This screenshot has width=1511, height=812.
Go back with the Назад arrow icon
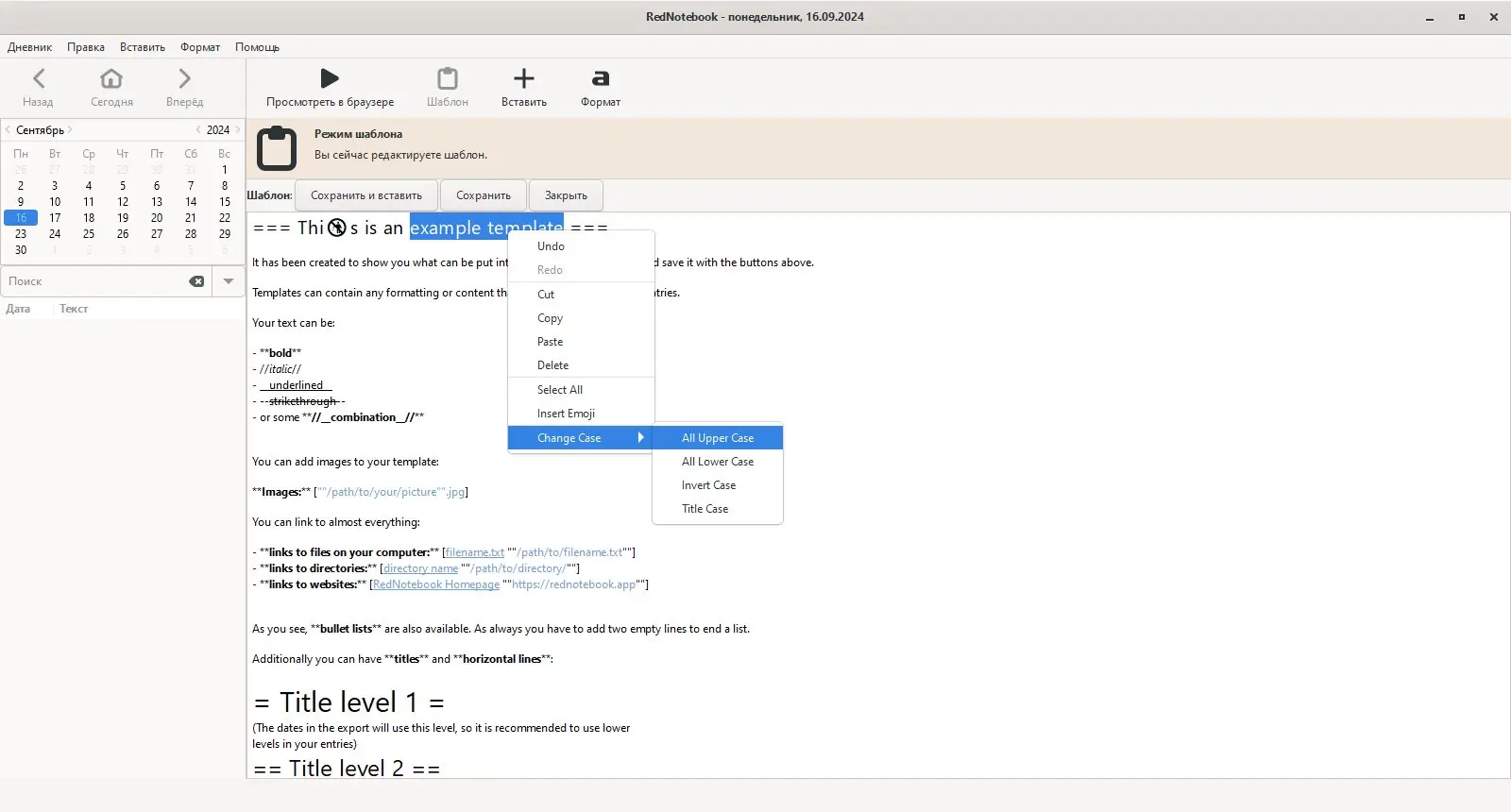(x=39, y=78)
